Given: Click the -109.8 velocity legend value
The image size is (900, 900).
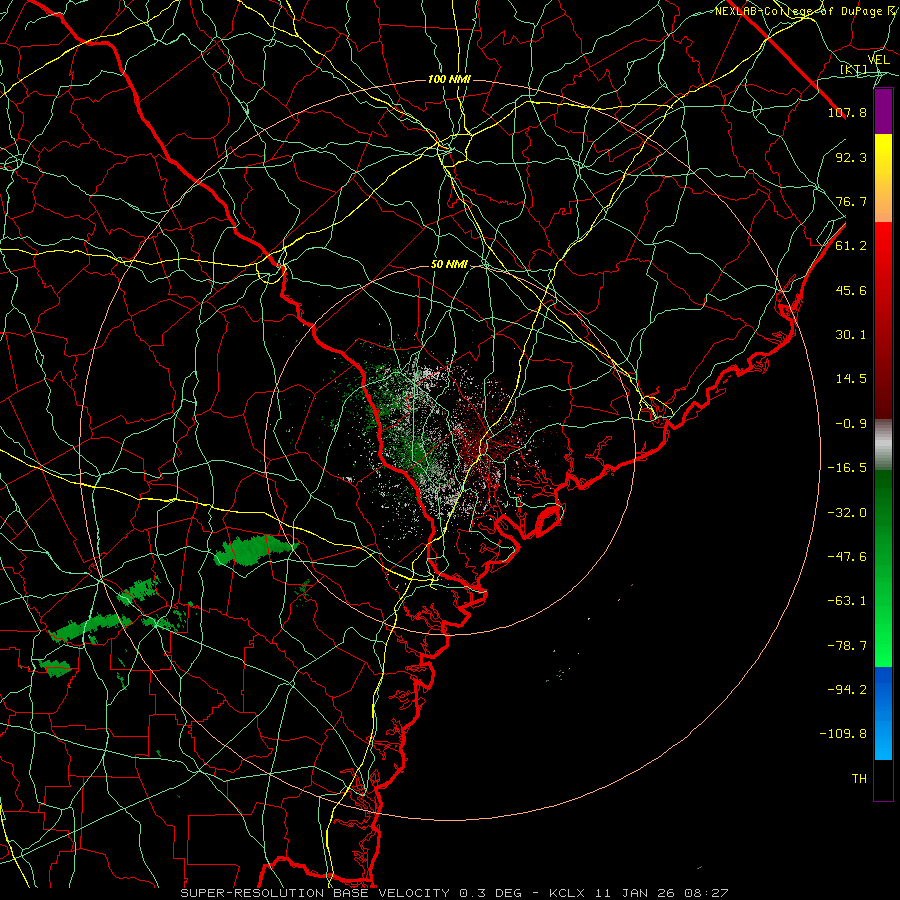Looking at the screenshot, I should 843,734.
